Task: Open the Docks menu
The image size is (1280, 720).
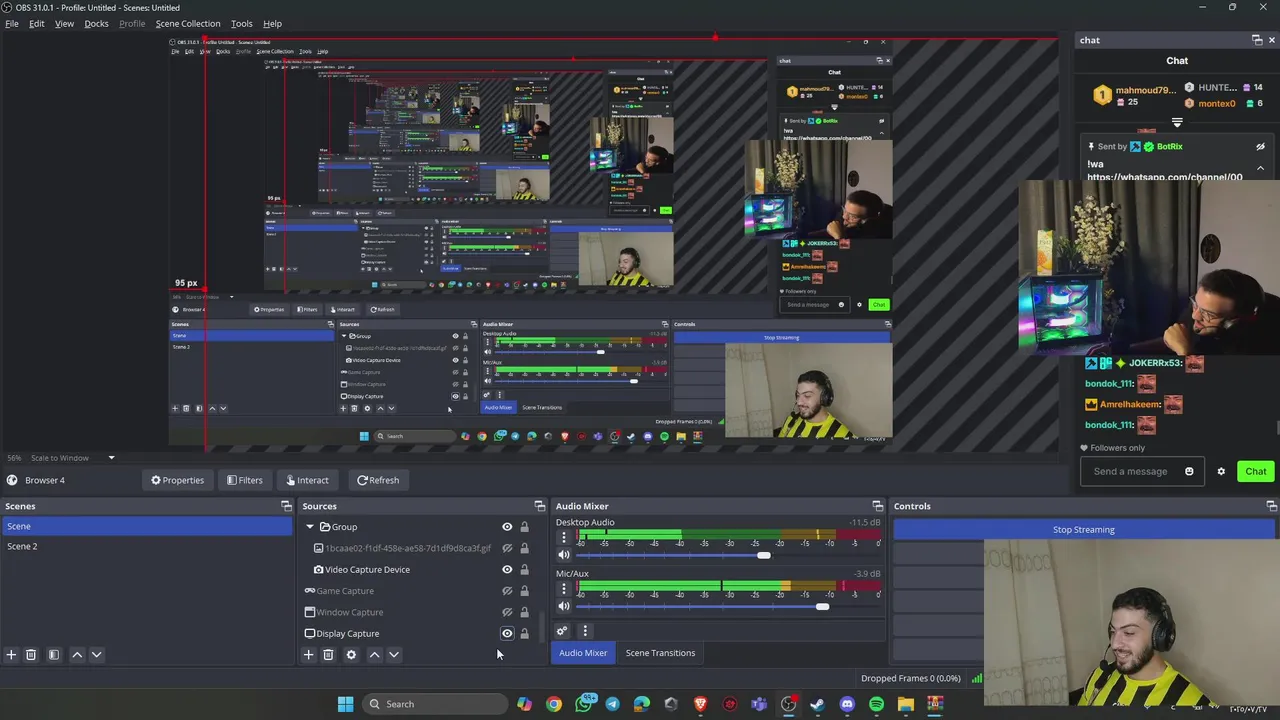Action: click(97, 23)
